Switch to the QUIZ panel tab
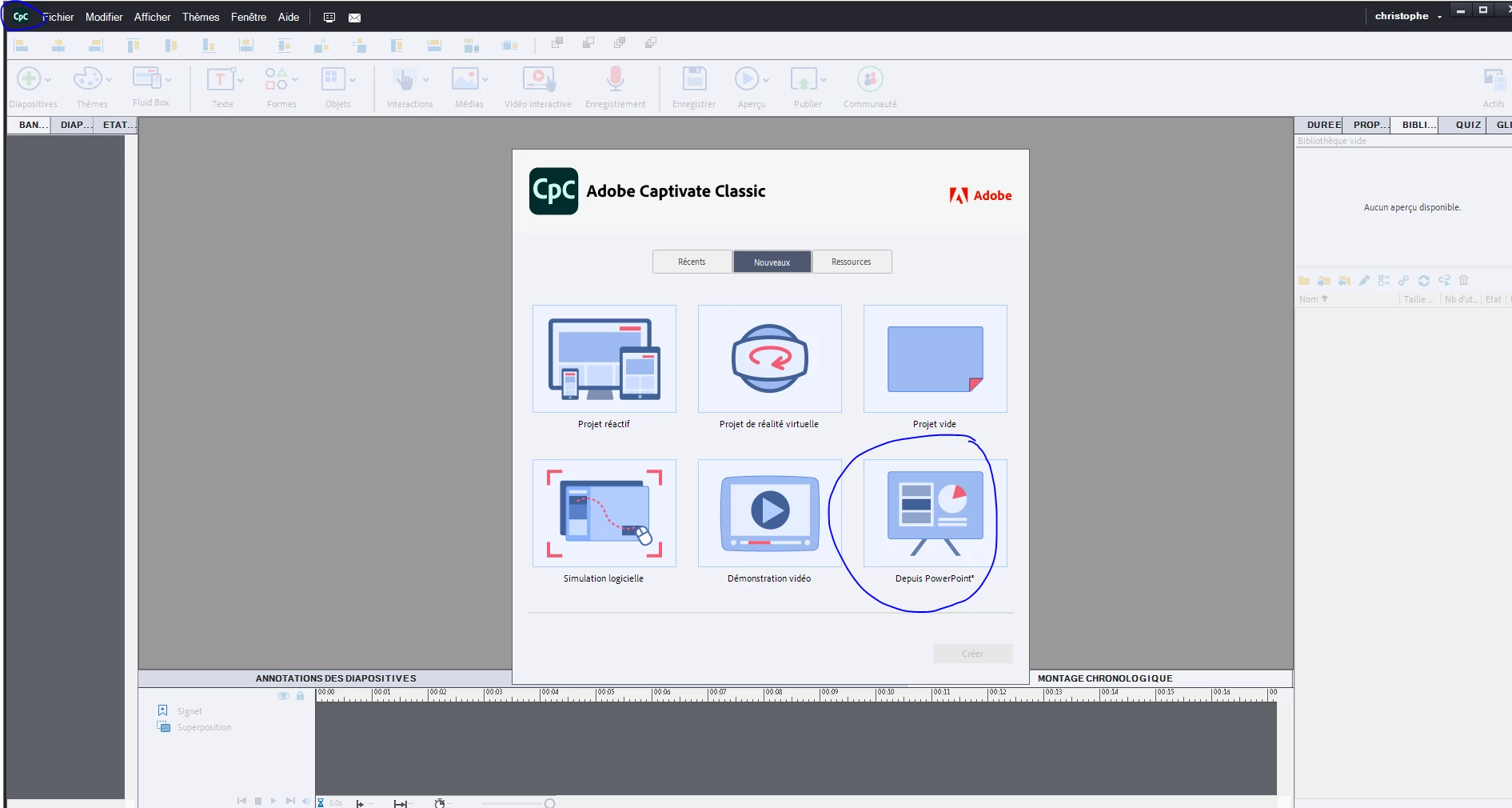 point(1462,125)
